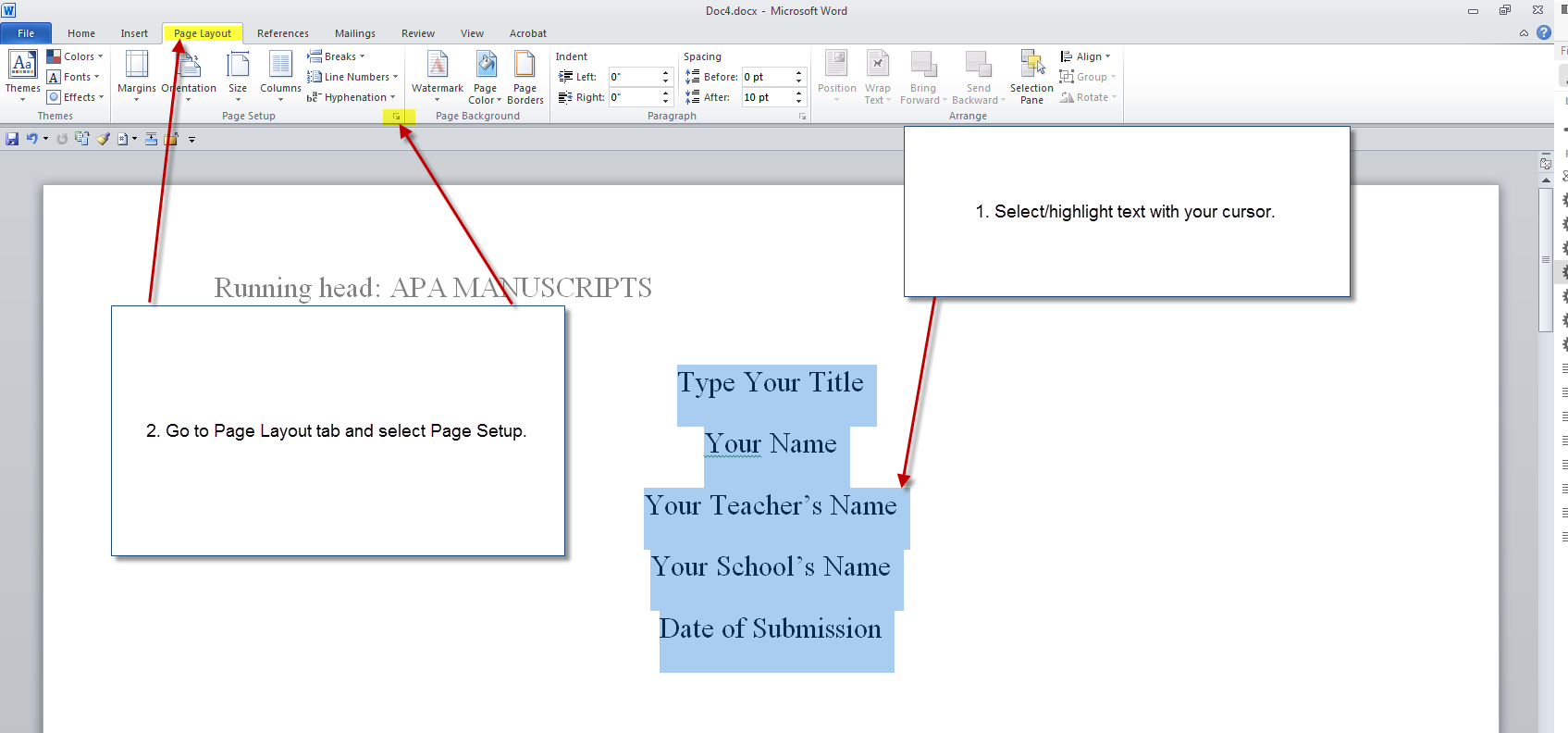Expand the Margins dropdown

tap(137, 74)
